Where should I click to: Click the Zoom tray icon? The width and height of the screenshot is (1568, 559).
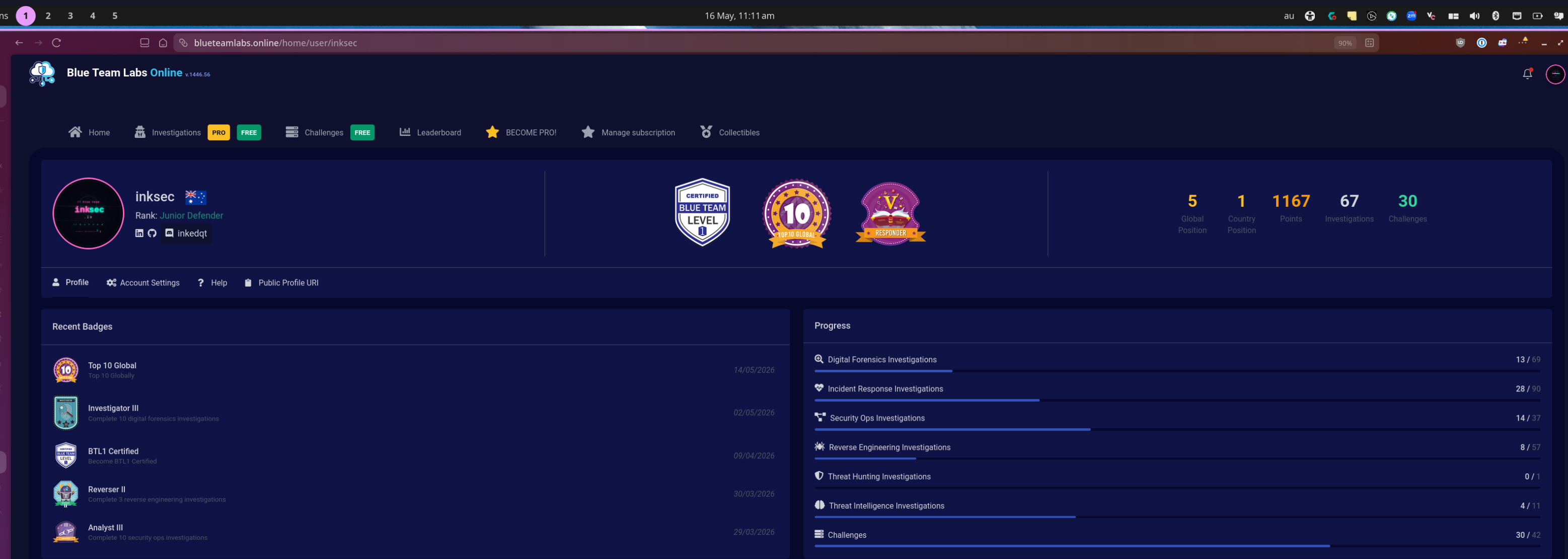point(1411,17)
